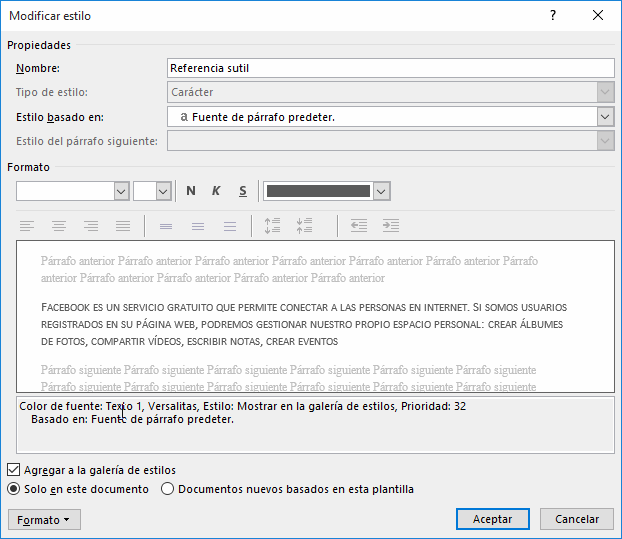Click the increase paragraph spacing icon

tap(272, 226)
